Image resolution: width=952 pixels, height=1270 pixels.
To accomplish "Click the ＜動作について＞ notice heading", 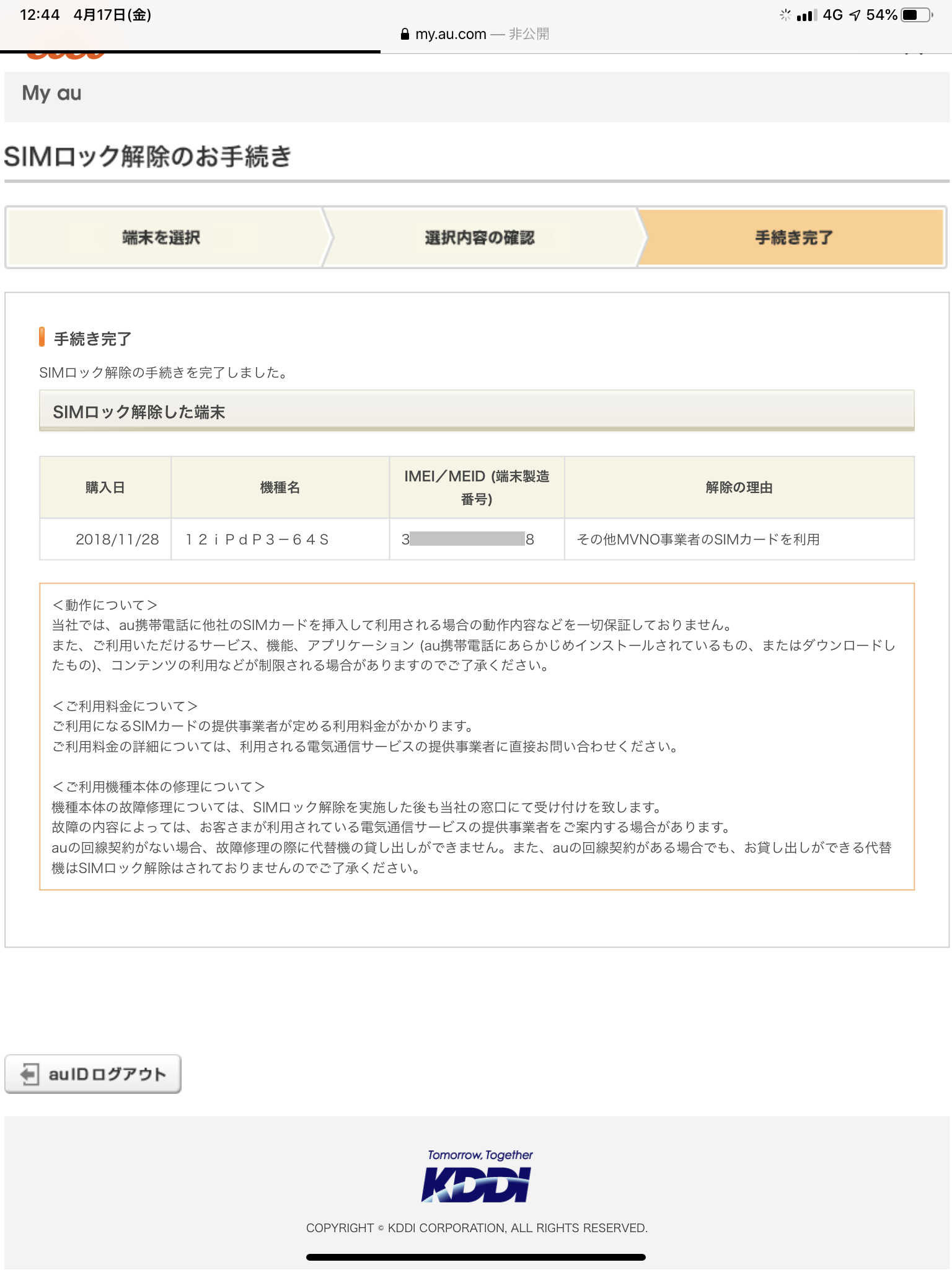I will (105, 605).
